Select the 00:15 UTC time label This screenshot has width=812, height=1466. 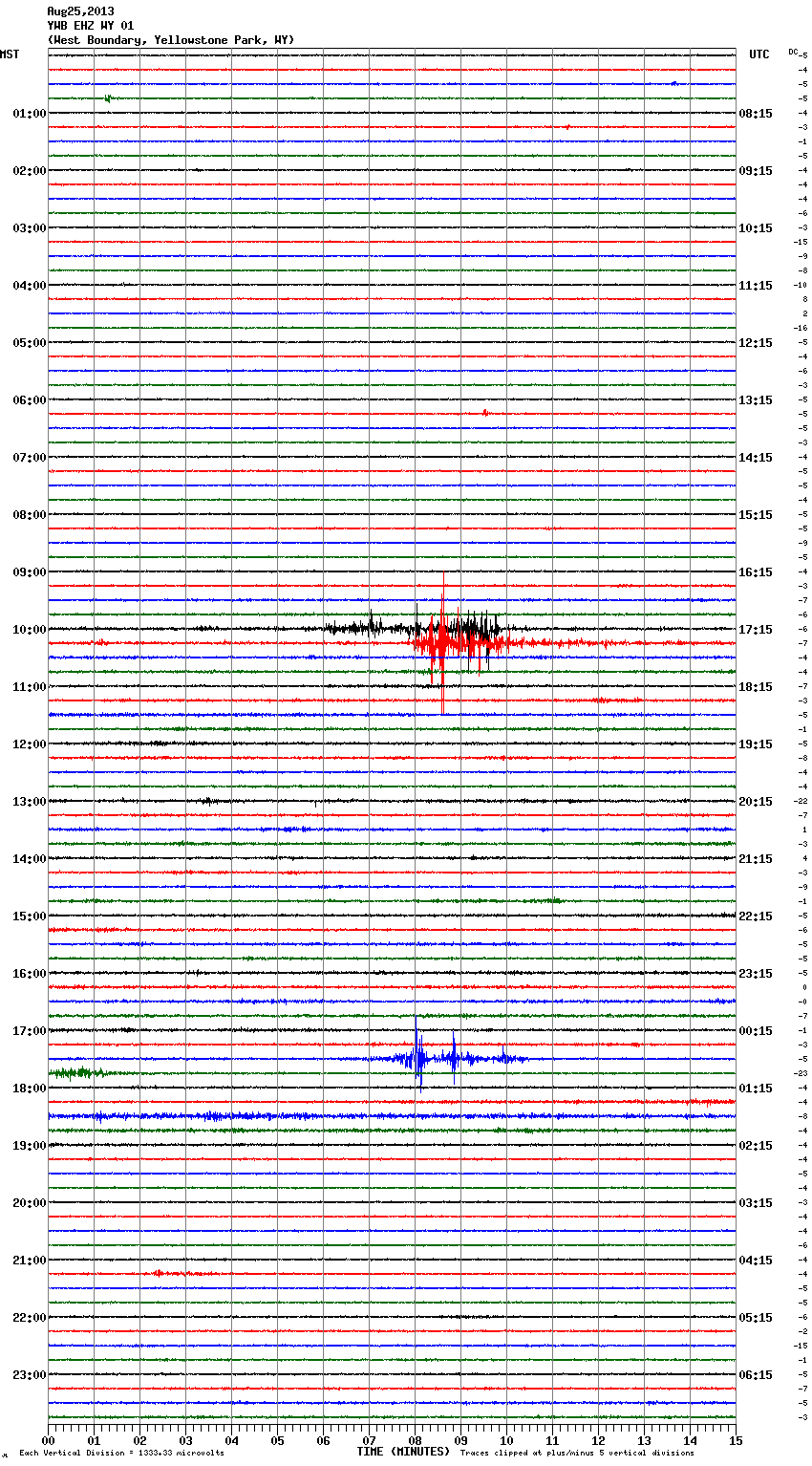tap(756, 1031)
